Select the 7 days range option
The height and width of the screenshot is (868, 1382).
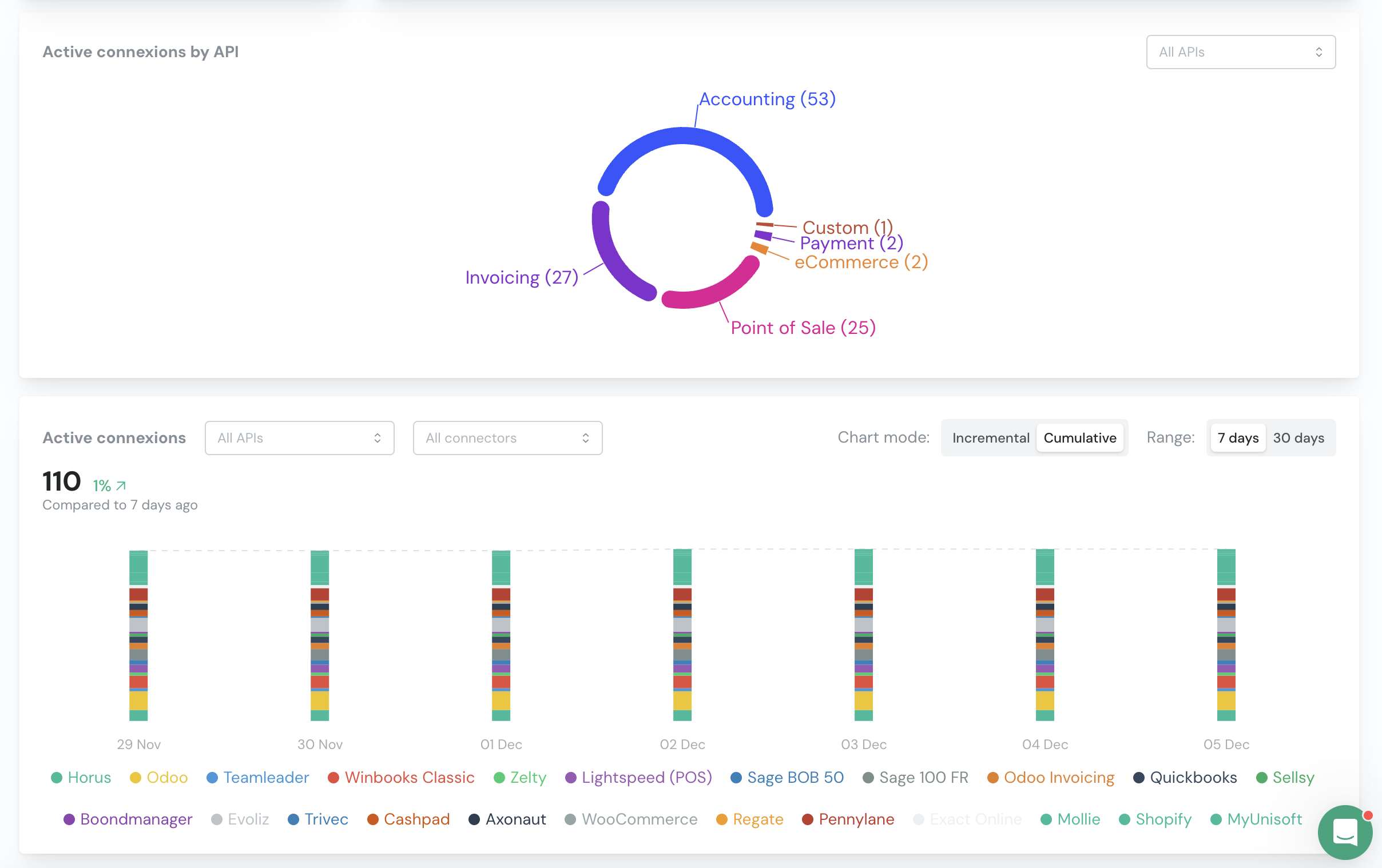tap(1237, 439)
